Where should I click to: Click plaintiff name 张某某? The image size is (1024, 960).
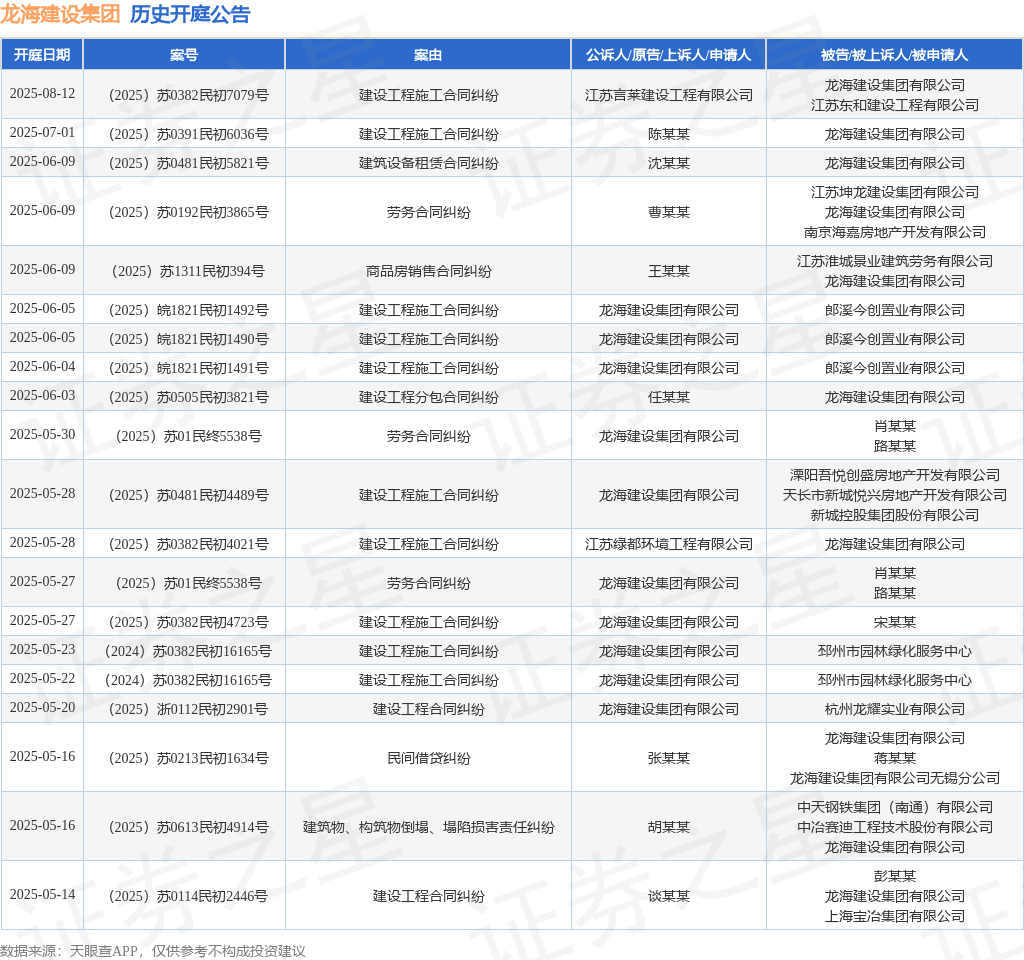click(x=669, y=758)
